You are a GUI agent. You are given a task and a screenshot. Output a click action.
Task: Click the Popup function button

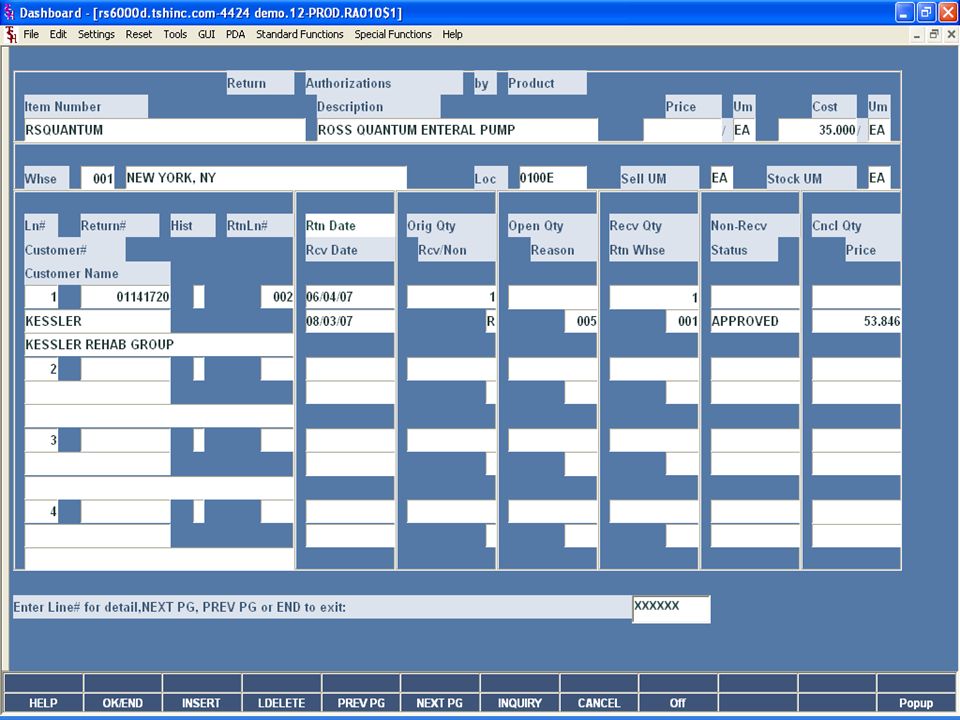[x=916, y=703]
